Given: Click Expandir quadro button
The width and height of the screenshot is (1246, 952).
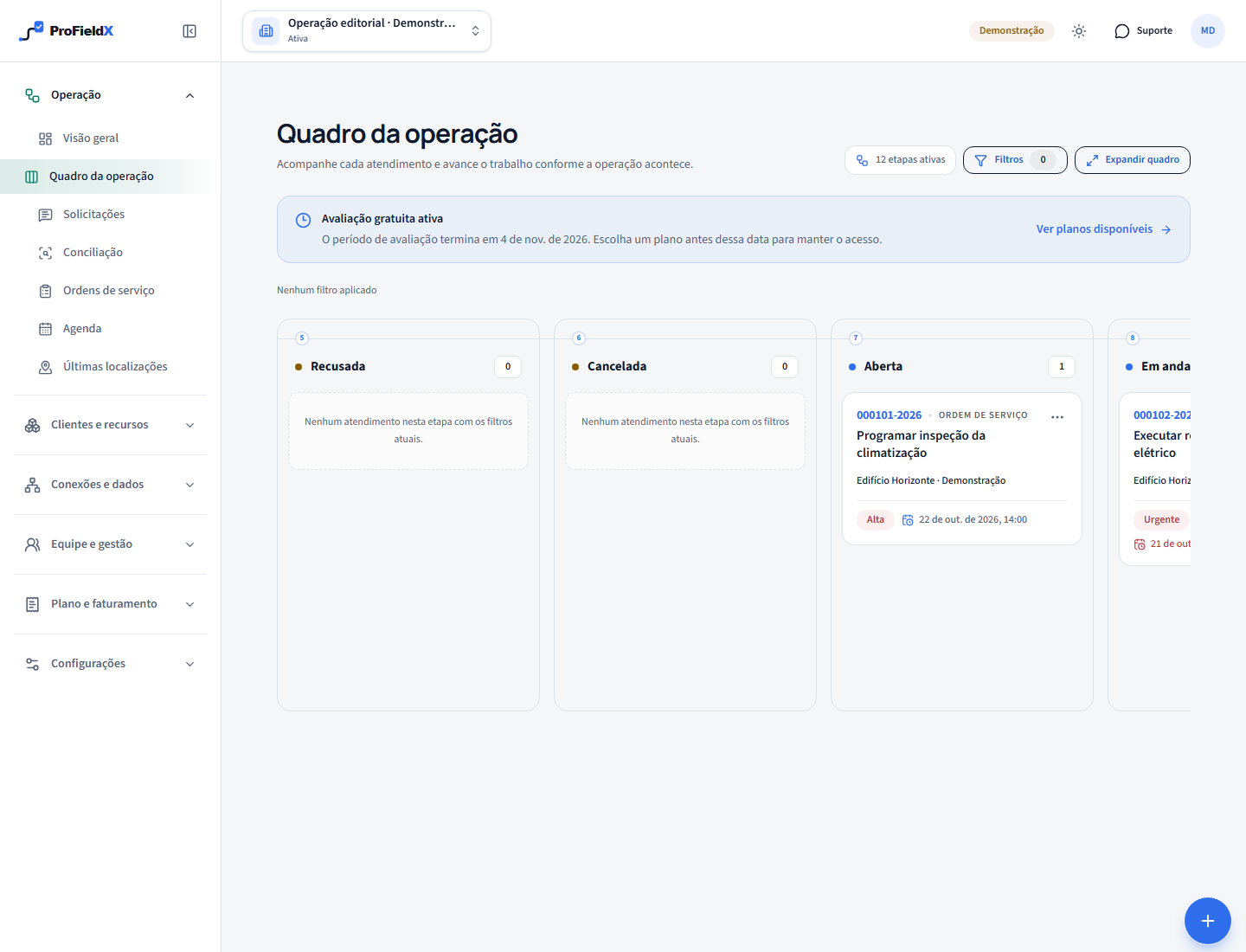Looking at the screenshot, I should coord(1133,160).
